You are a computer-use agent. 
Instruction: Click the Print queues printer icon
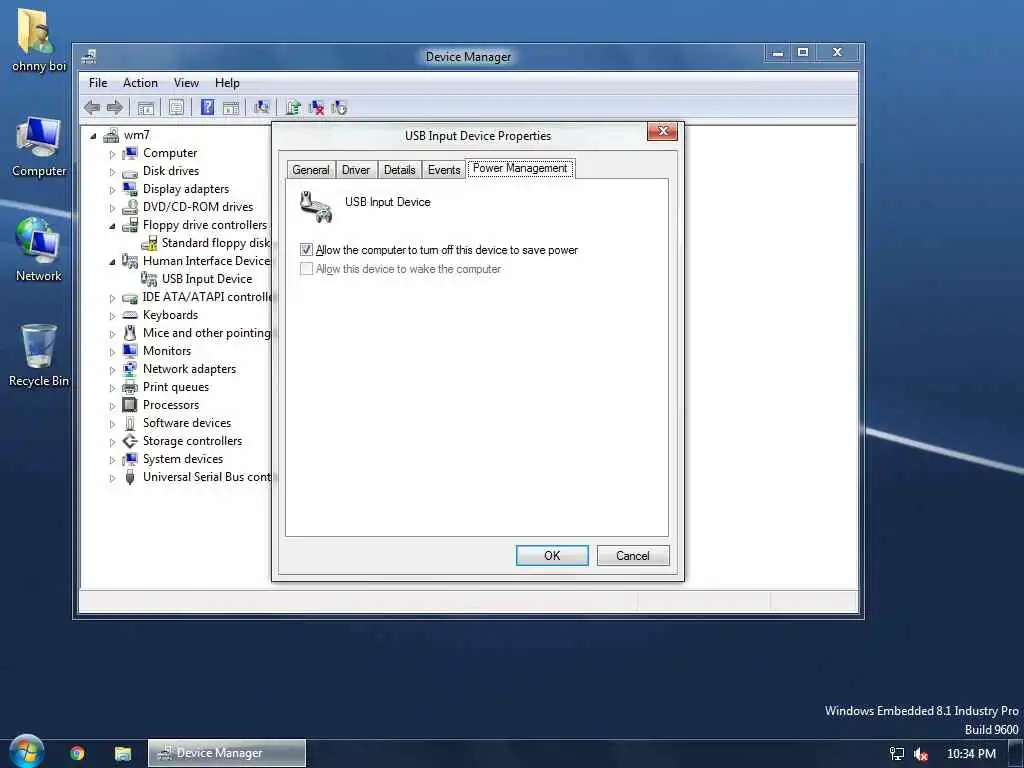click(130, 387)
